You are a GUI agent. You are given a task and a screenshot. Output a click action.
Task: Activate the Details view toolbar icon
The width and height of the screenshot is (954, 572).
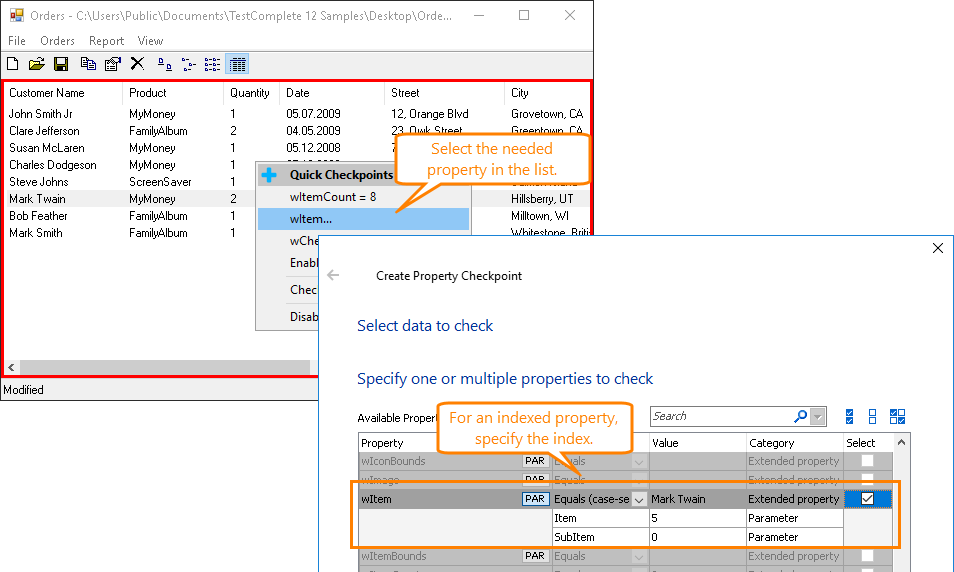[237, 64]
